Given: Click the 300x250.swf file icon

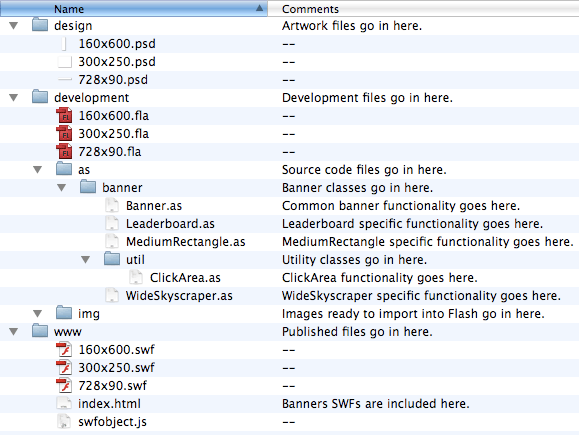Looking at the screenshot, I should click(64, 367).
